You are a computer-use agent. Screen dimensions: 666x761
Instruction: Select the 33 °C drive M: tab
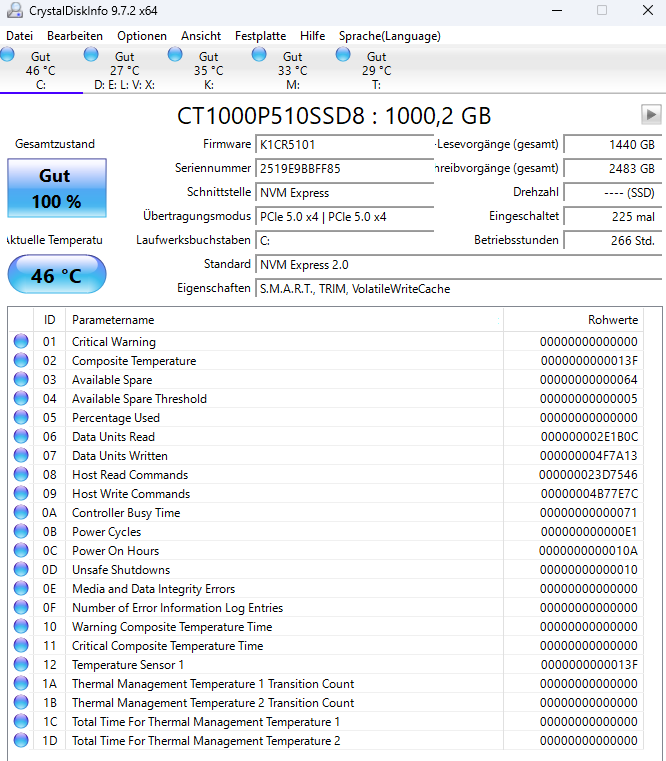293,70
